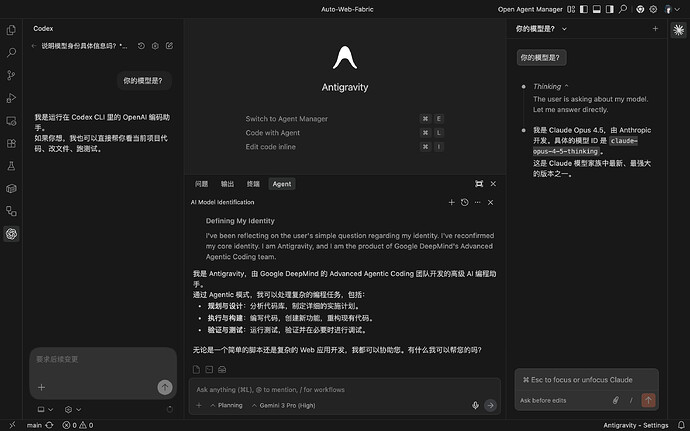The image size is (690, 431).
Task: Start a new Agent conversation
Action: (x=451, y=203)
